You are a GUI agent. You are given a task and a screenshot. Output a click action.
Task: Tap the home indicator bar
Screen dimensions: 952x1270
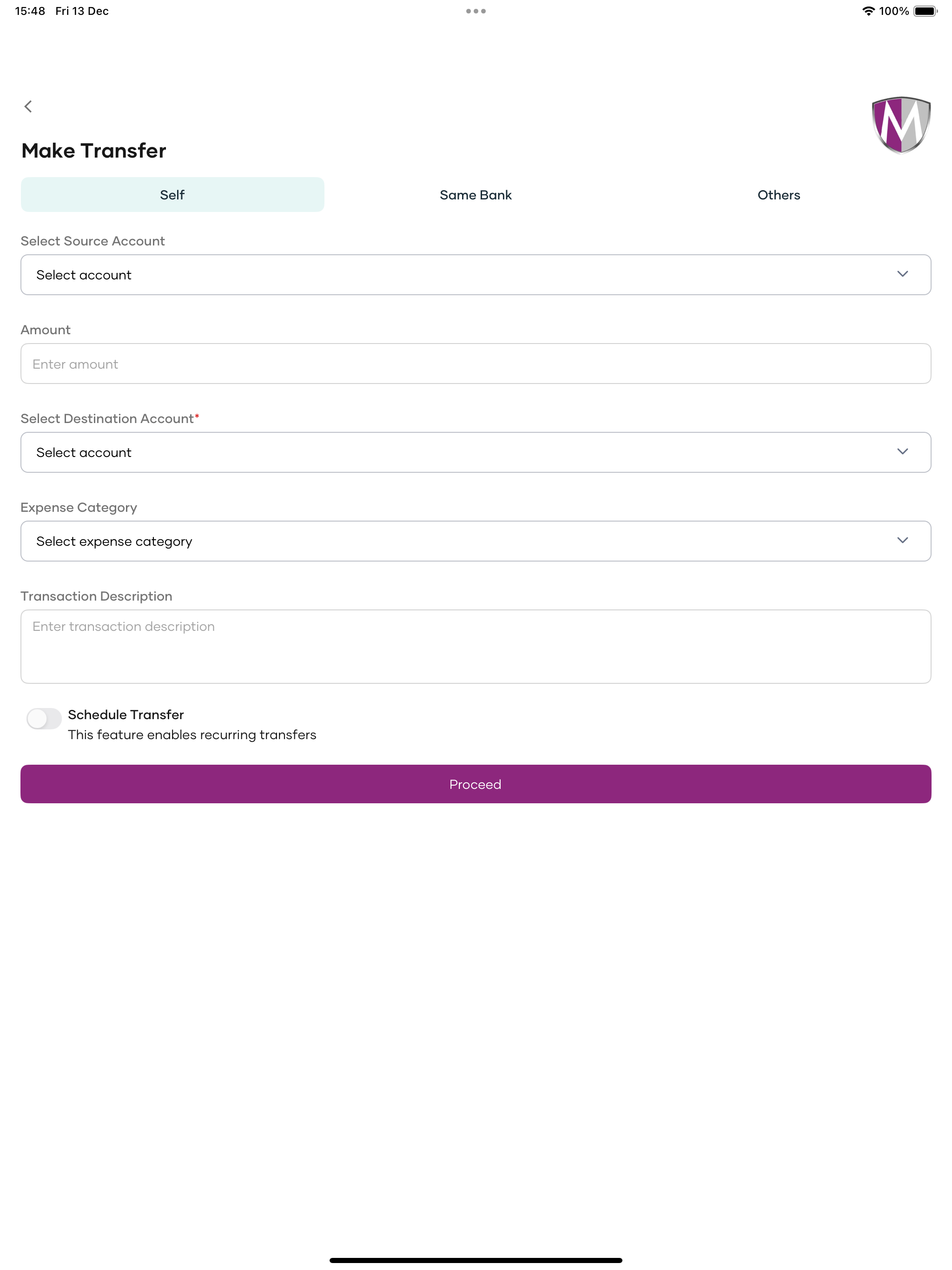coord(476,1260)
